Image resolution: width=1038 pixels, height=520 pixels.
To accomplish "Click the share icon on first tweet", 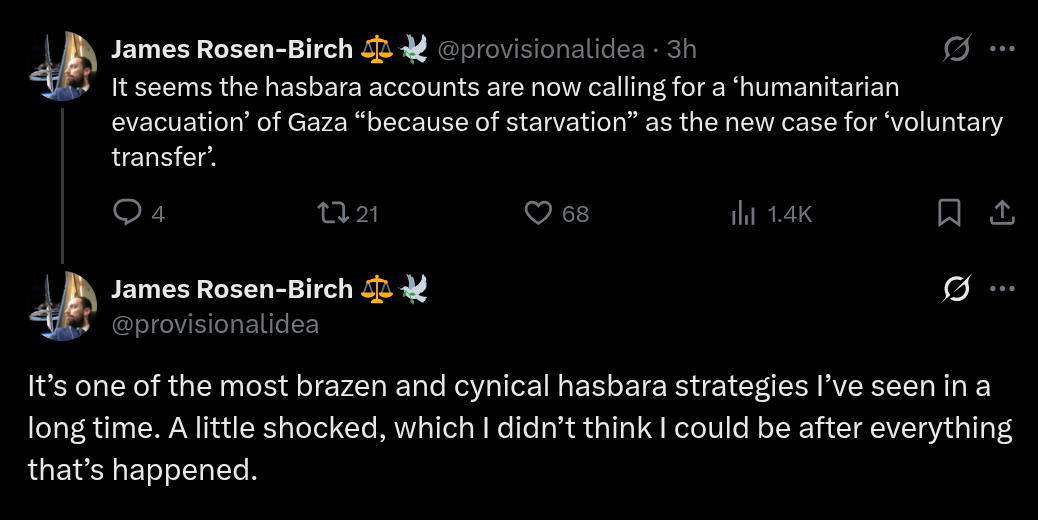I will 1002,212.
